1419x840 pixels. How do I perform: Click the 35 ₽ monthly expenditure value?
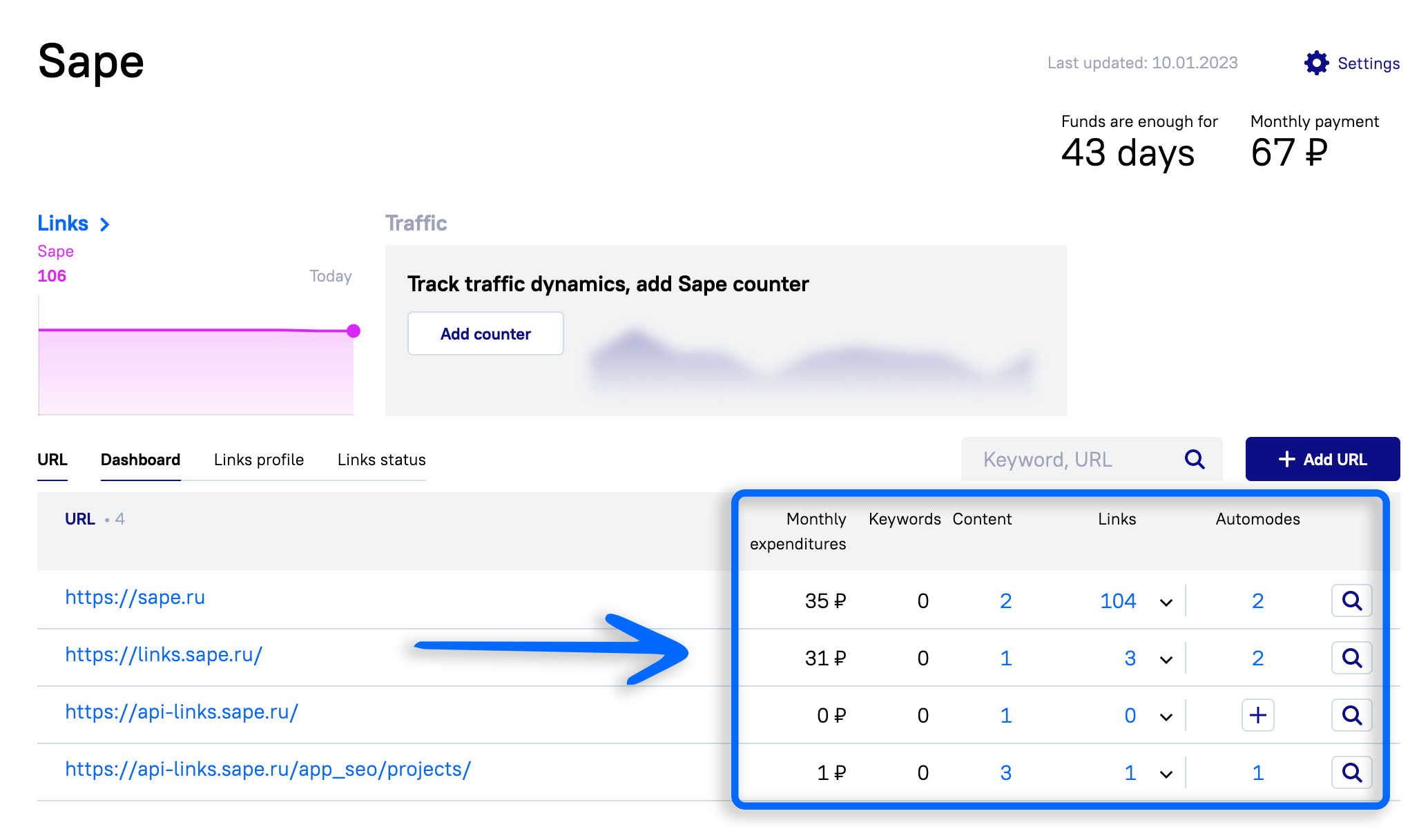(825, 601)
